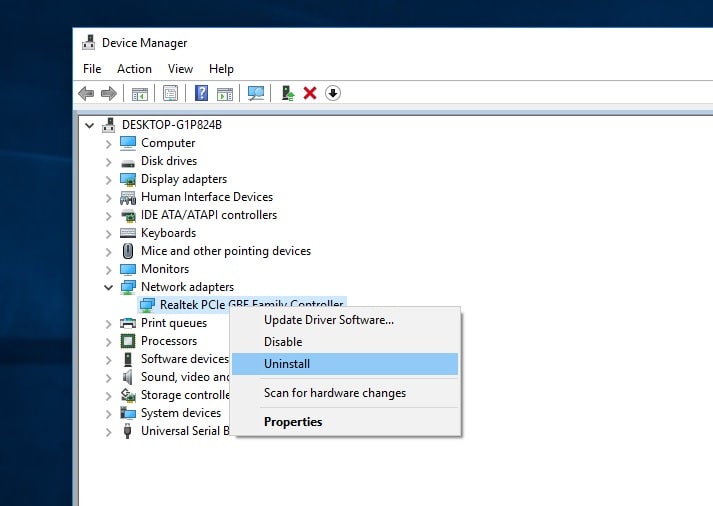Click Show/Hide Console Tree toolbar icon
713x506 pixels.
click(x=140, y=94)
